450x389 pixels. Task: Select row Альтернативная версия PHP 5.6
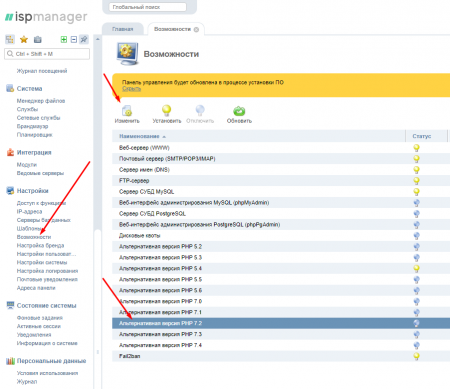click(281, 290)
